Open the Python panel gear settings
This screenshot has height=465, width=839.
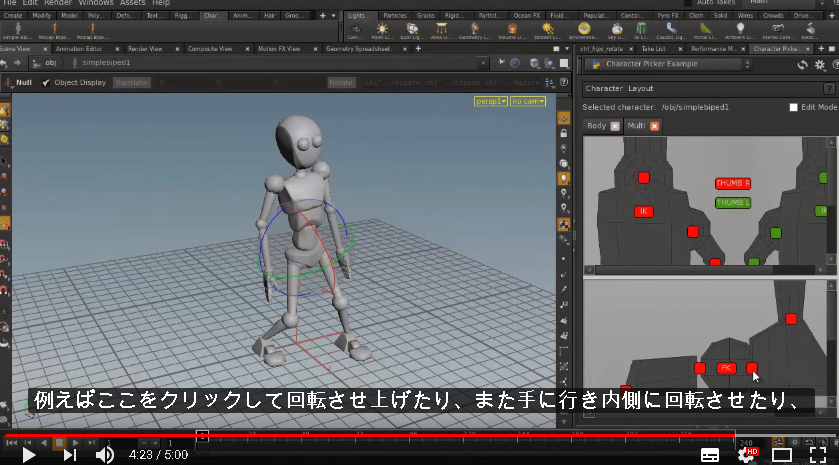820,65
